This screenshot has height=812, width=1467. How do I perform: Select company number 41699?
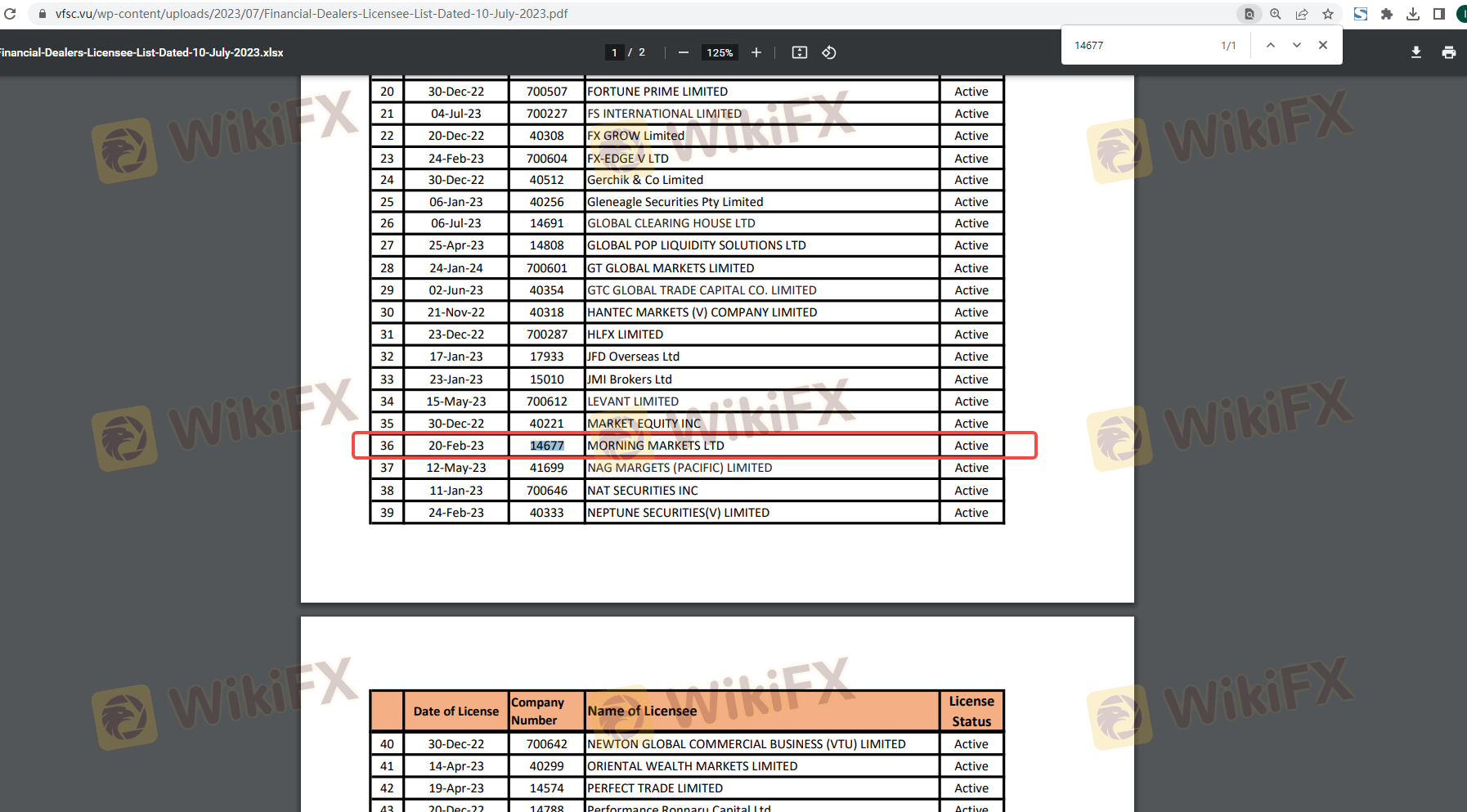[x=547, y=468]
